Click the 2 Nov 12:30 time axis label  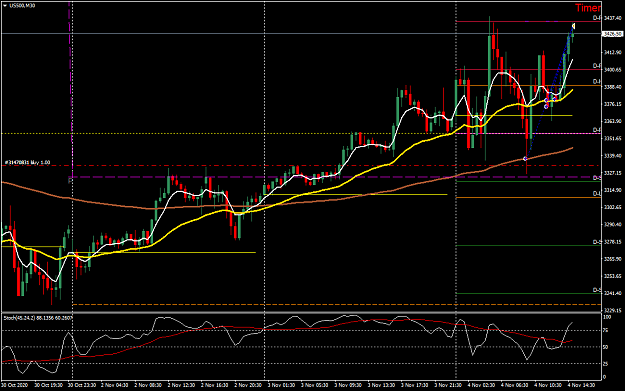(x=181, y=385)
